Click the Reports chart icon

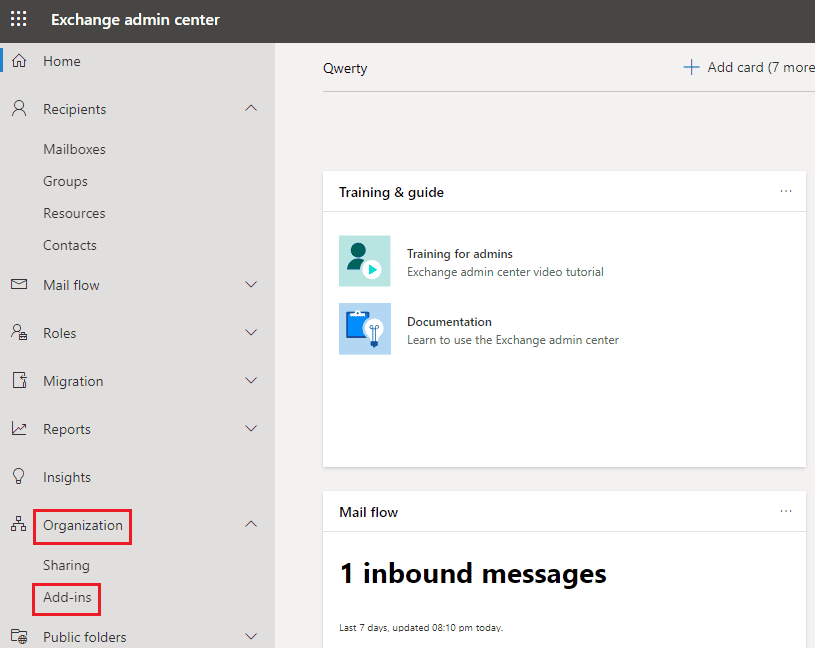pos(19,429)
